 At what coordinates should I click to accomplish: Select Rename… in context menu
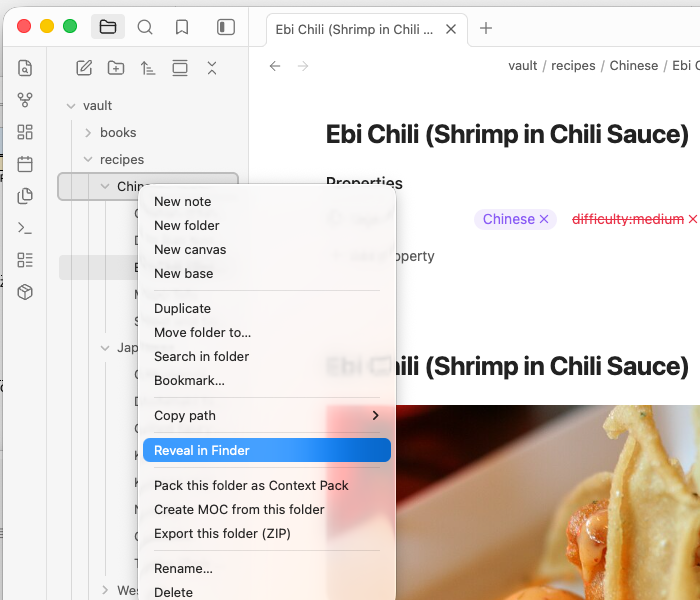[267, 569]
